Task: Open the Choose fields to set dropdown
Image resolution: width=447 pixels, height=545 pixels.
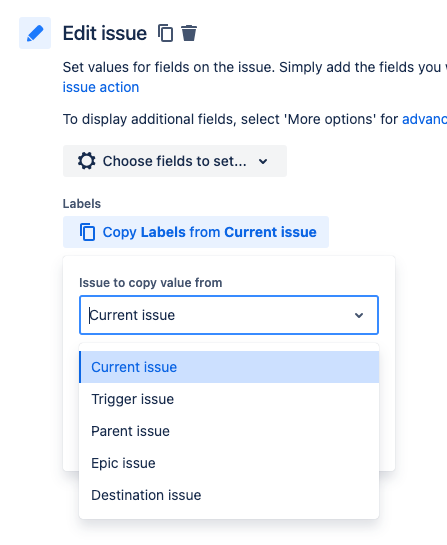Action: pos(175,161)
